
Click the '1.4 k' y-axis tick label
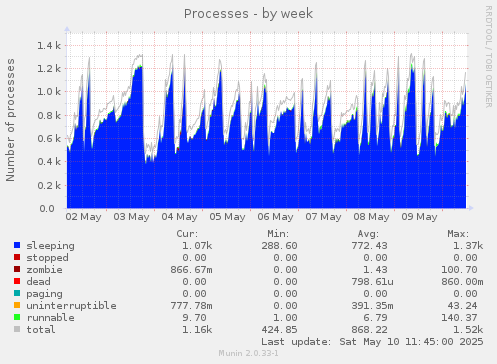[x=49, y=46]
